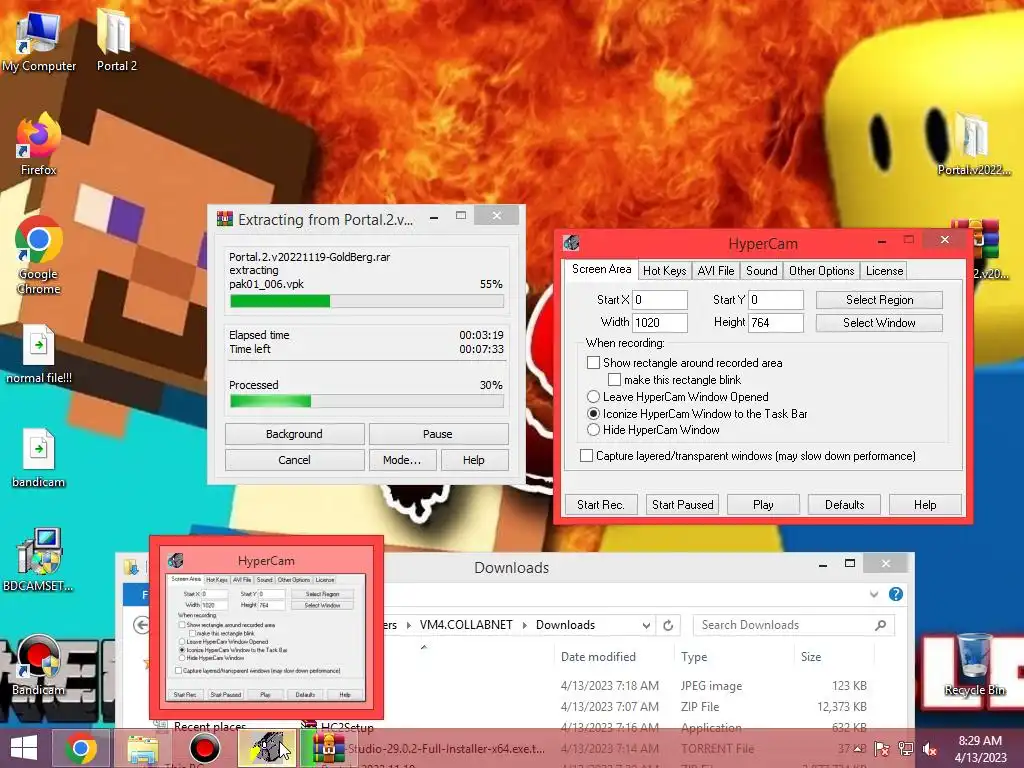This screenshot has height=768, width=1024.
Task: Open the Portal 2 desktop folder
Action: point(116,39)
